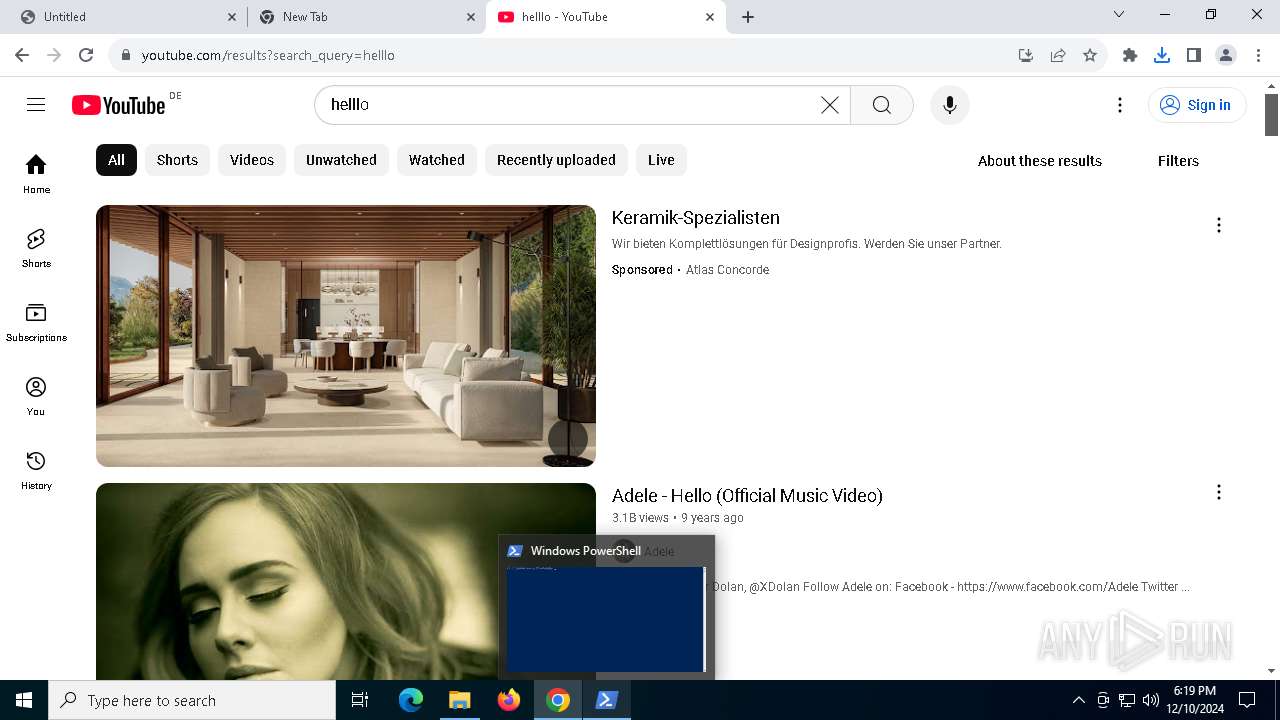The height and width of the screenshot is (720, 1280).
Task: Open Subscriptions in sidebar
Action: coord(36,322)
